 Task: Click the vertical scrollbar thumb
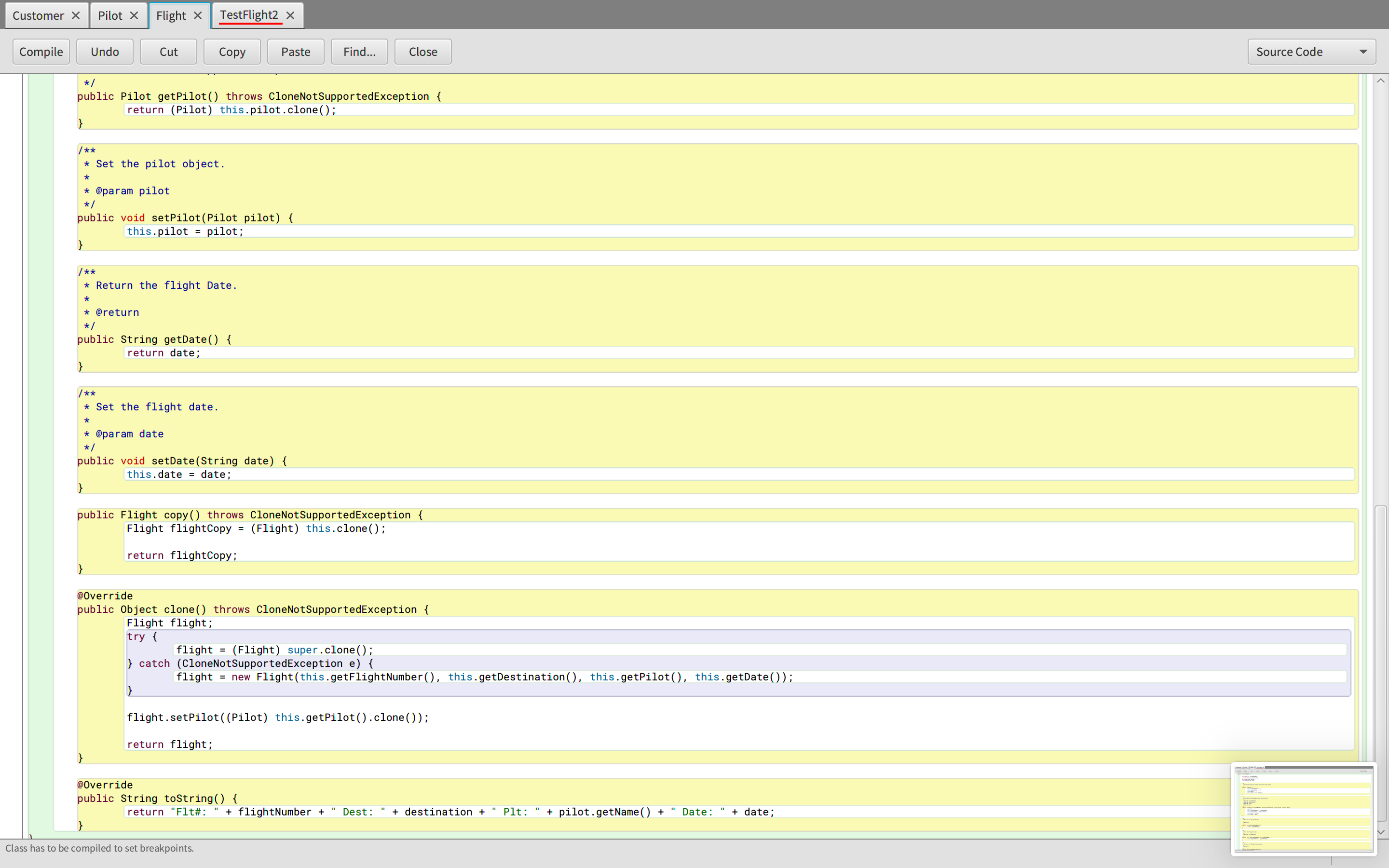coord(1380,632)
